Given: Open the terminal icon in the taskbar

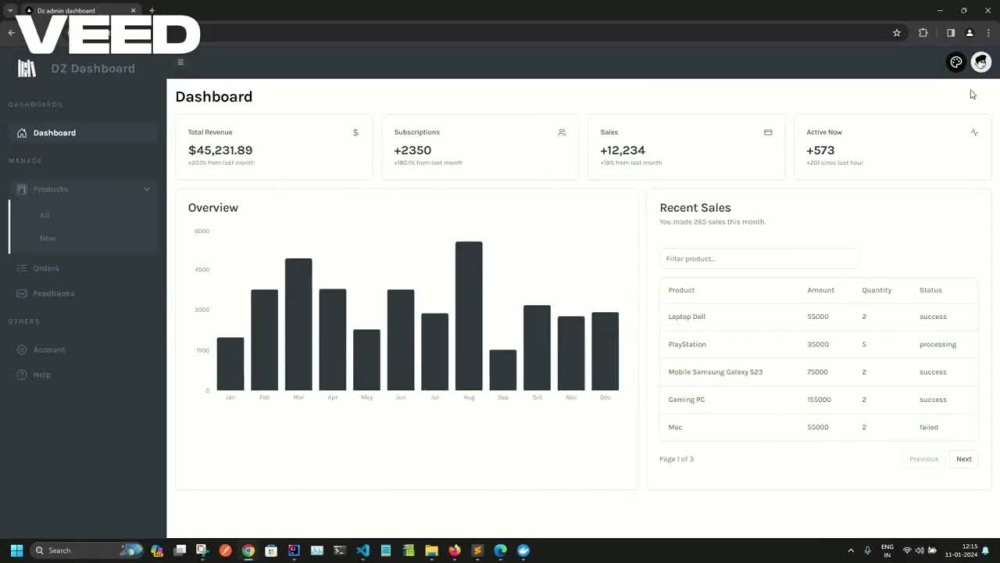Looking at the screenshot, I should click(x=340, y=550).
